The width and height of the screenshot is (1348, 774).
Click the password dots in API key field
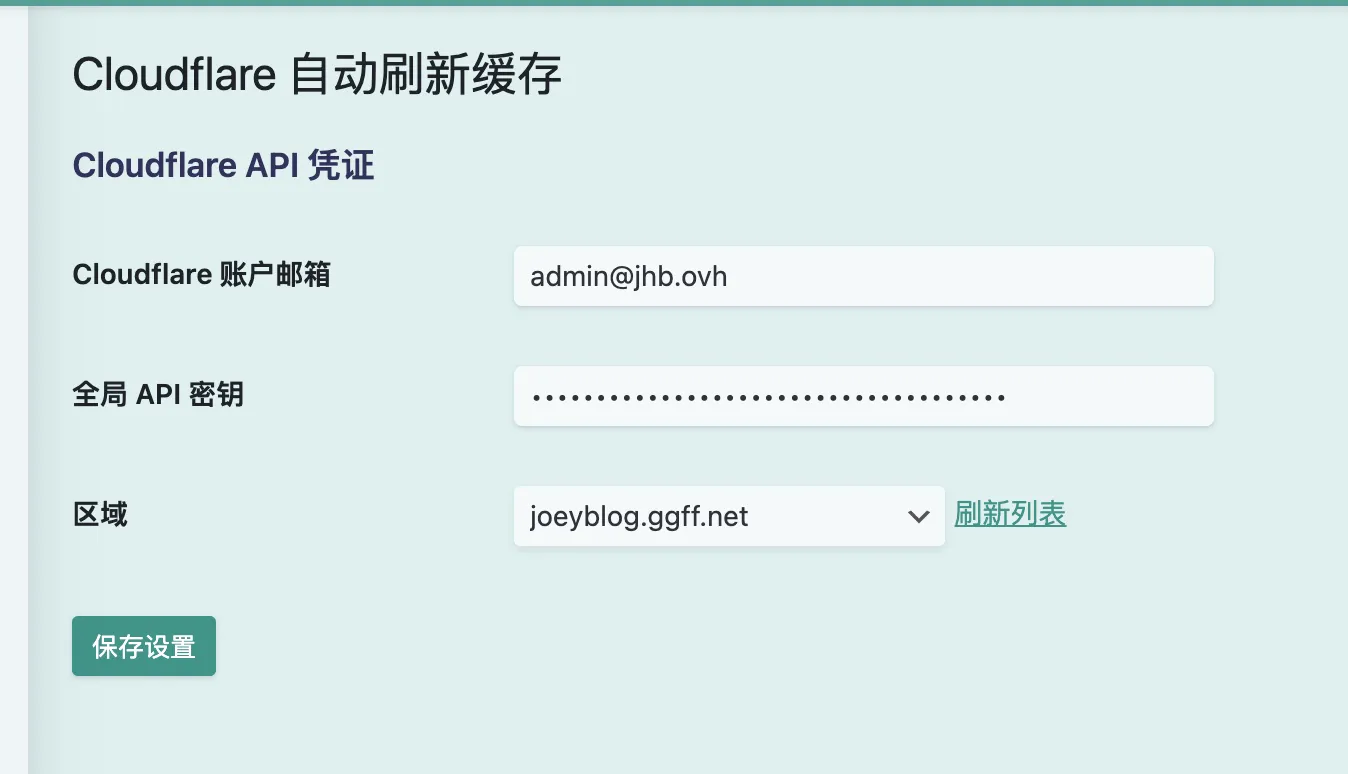point(768,398)
